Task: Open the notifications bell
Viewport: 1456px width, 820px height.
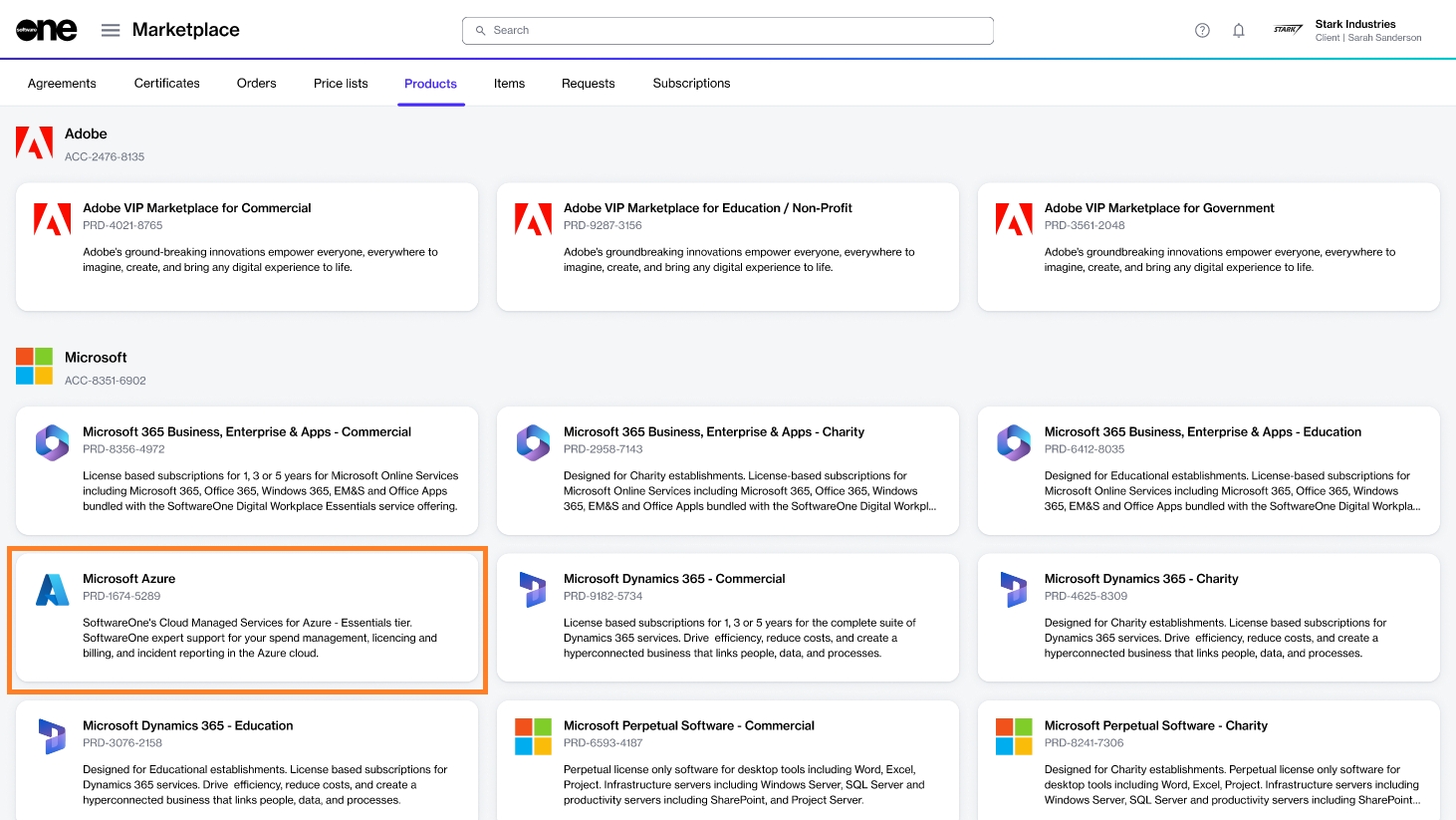Action: coord(1239,31)
